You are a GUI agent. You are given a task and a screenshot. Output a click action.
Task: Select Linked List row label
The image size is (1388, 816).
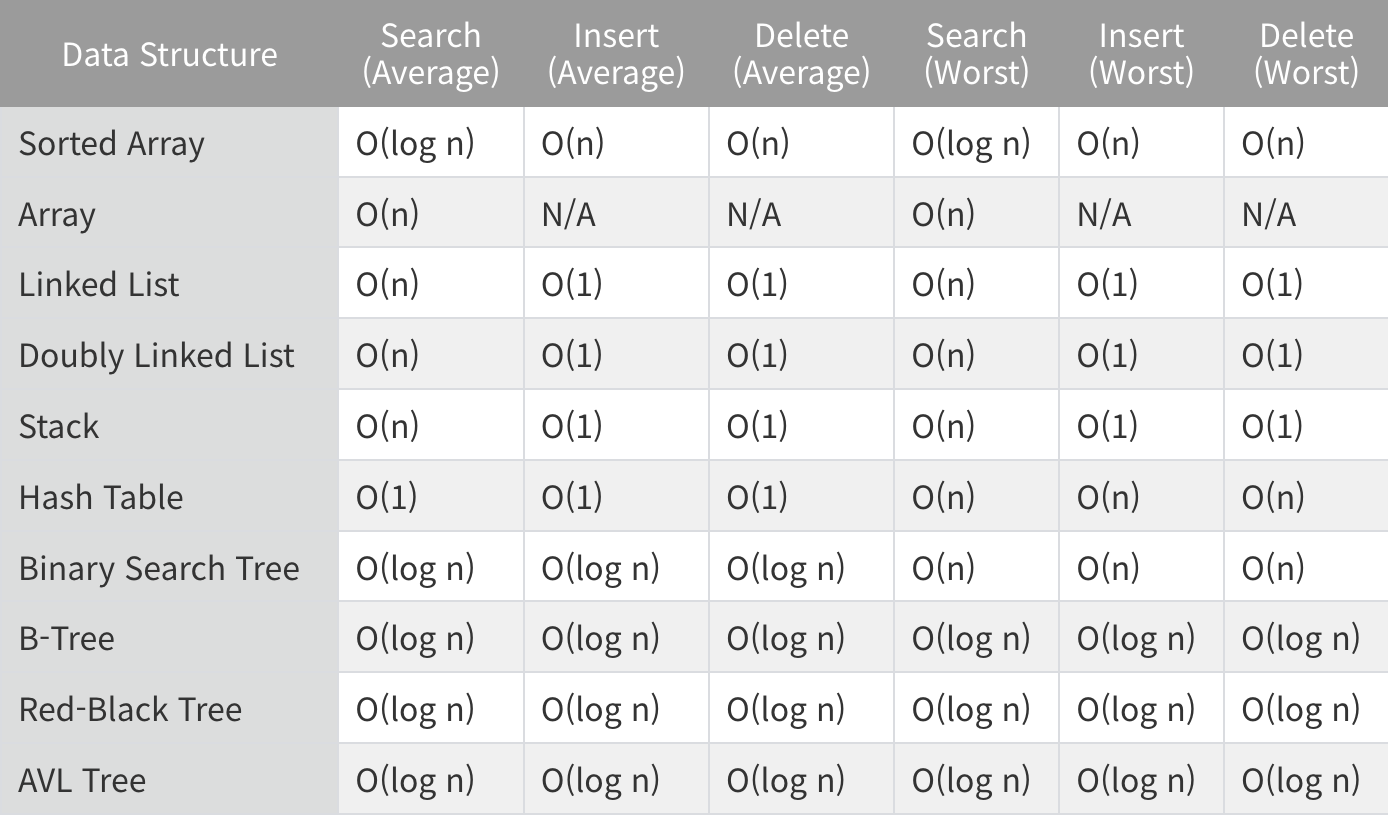click(x=99, y=285)
